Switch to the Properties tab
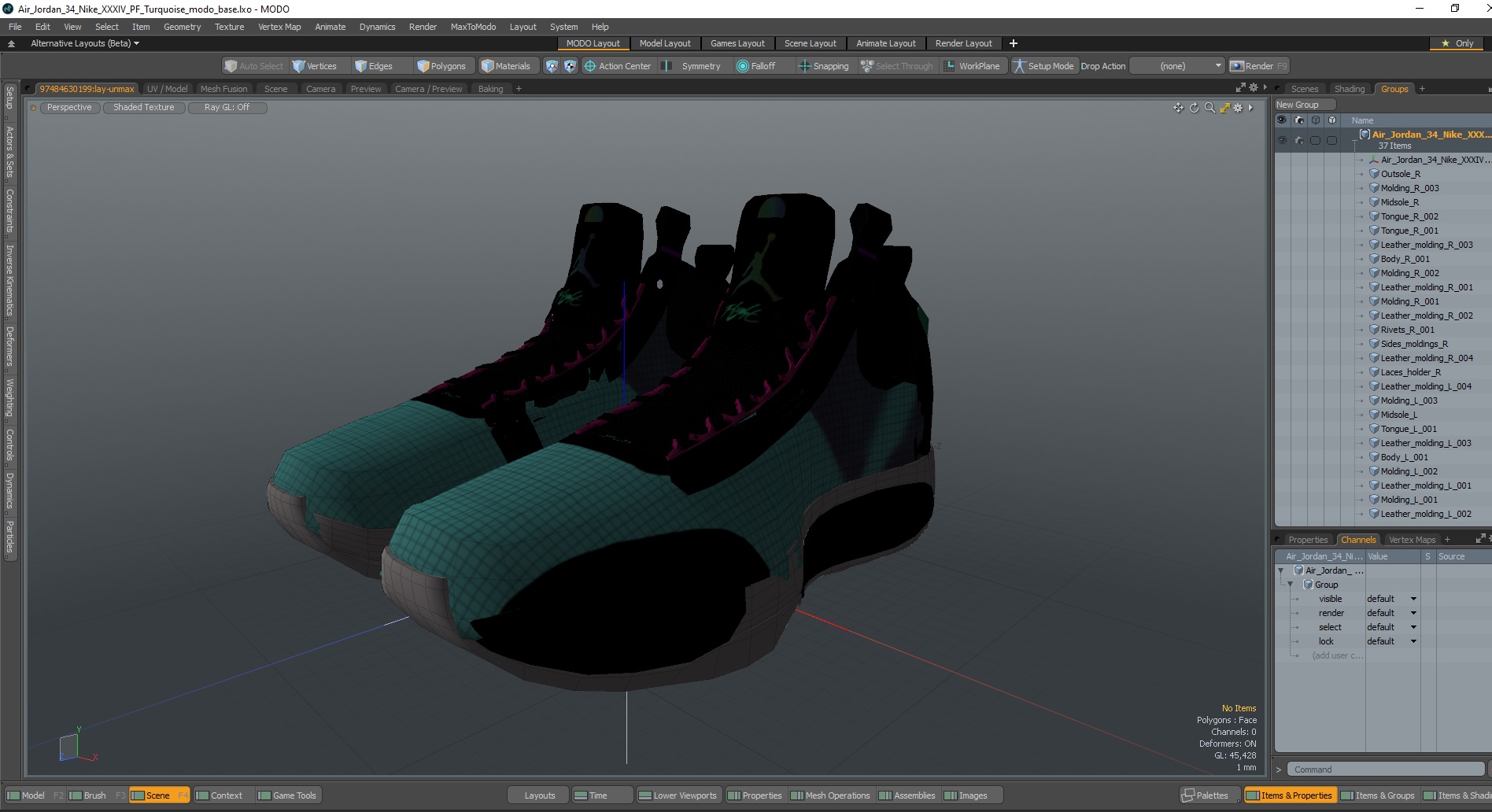Screen dimensions: 1492x812 coord(1308,540)
